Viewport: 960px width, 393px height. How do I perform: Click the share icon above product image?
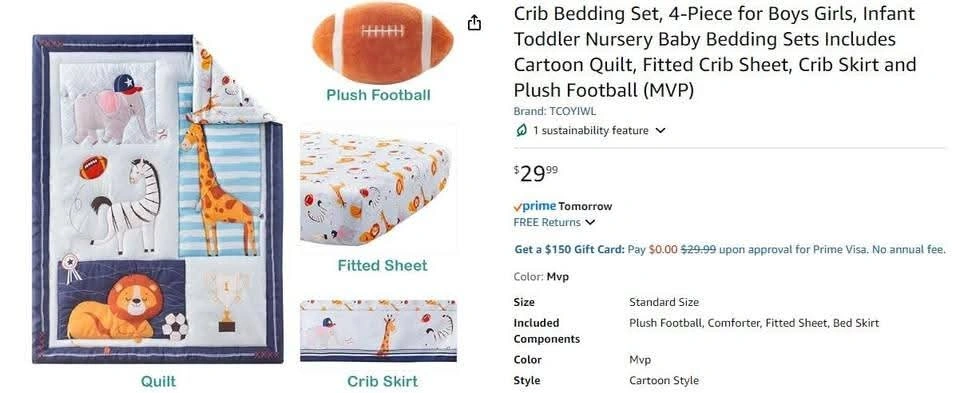(x=474, y=23)
